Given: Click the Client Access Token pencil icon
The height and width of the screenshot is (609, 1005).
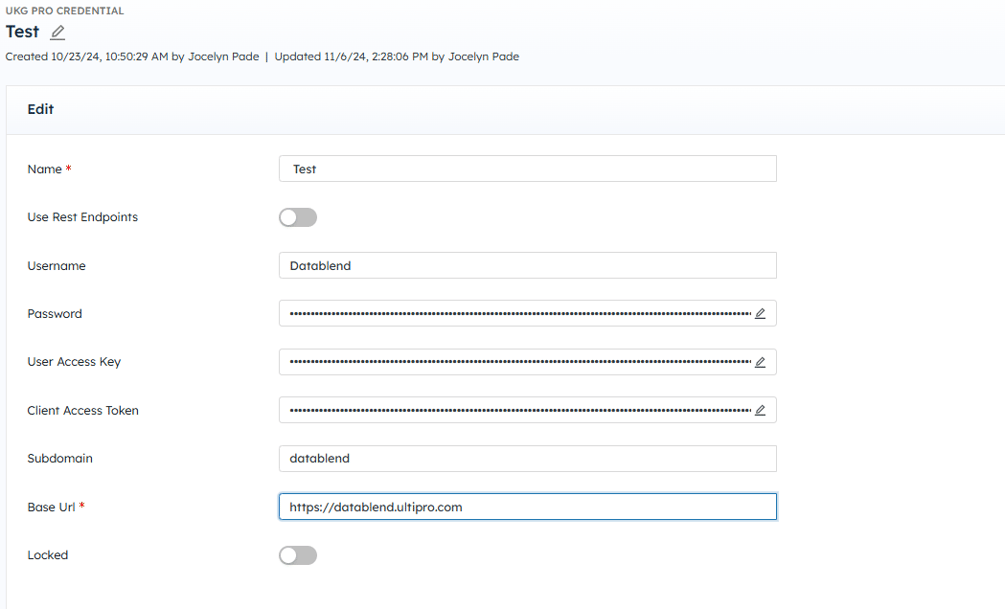Looking at the screenshot, I should point(760,410).
